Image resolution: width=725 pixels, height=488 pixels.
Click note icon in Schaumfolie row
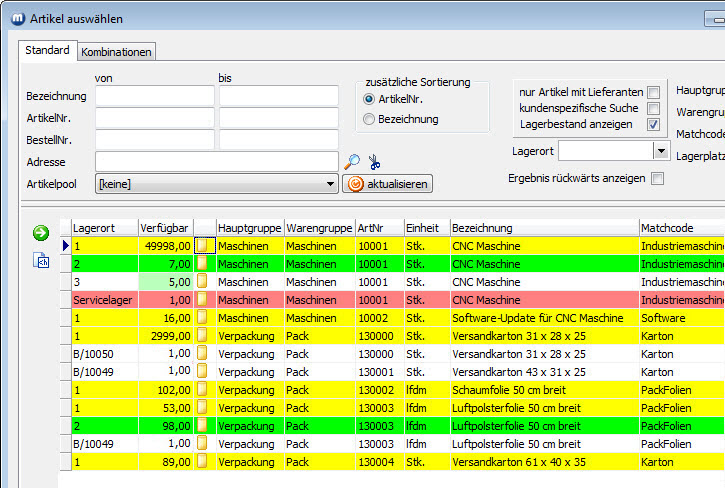point(204,389)
